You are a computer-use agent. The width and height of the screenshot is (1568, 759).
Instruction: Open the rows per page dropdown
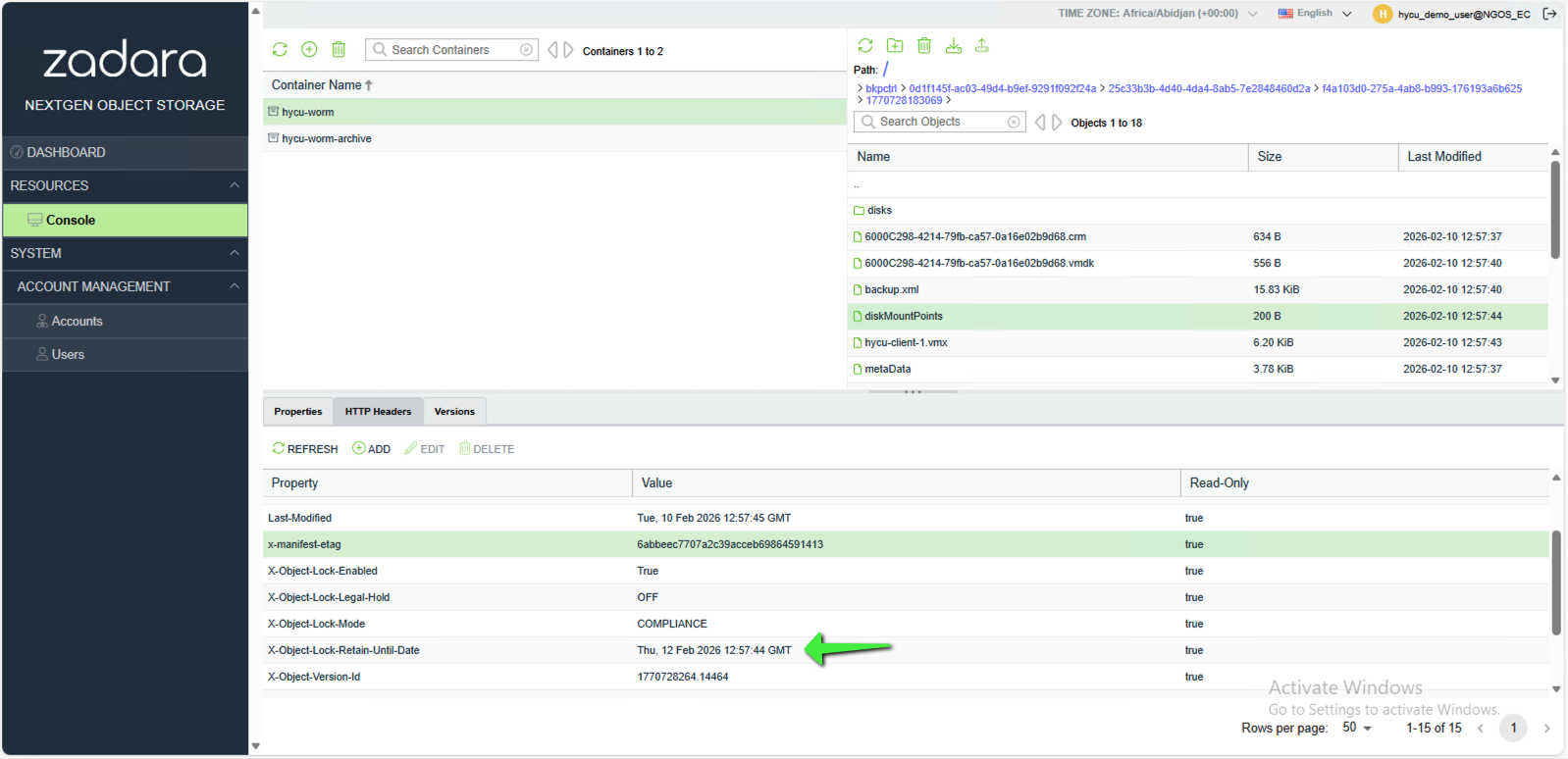[1357, 728]
